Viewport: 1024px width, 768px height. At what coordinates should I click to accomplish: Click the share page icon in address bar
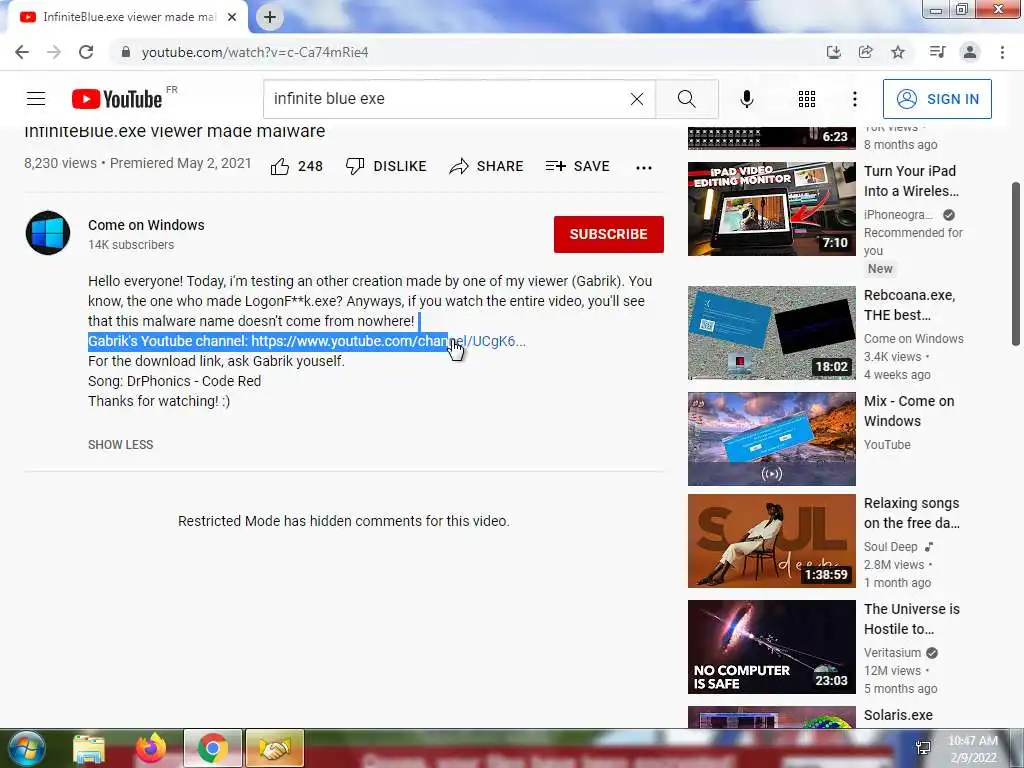pyautogui.click(x=865, y=52)
